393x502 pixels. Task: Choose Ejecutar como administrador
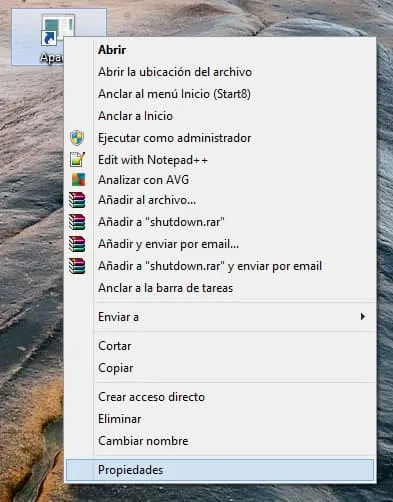coord(220,138)
